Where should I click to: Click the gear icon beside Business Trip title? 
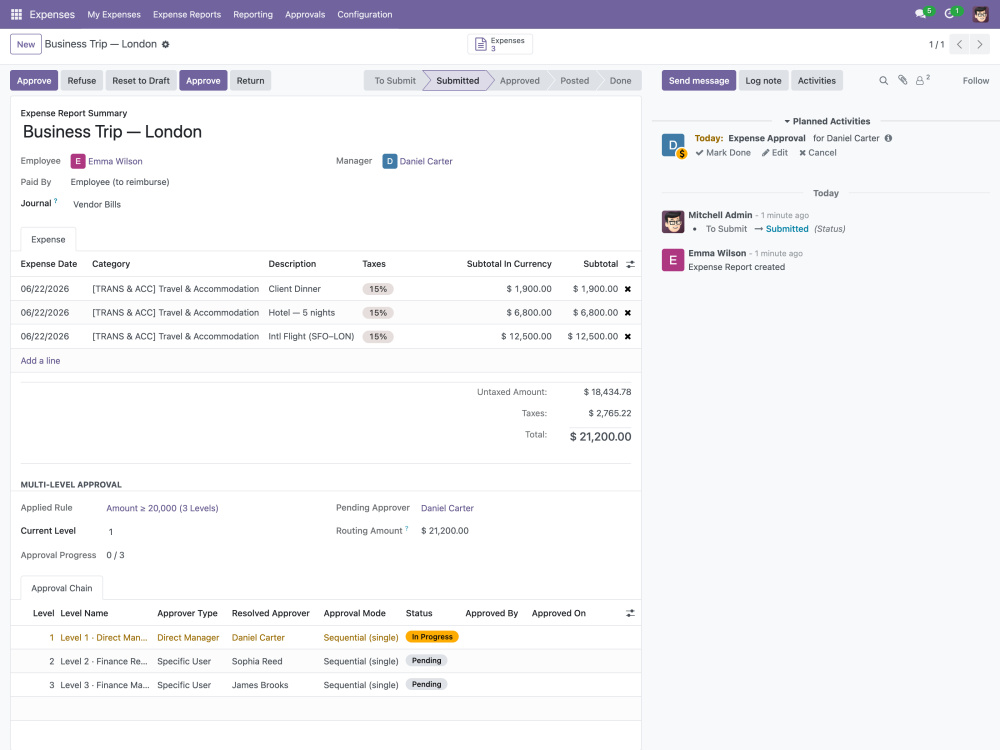tap(166, 44)
